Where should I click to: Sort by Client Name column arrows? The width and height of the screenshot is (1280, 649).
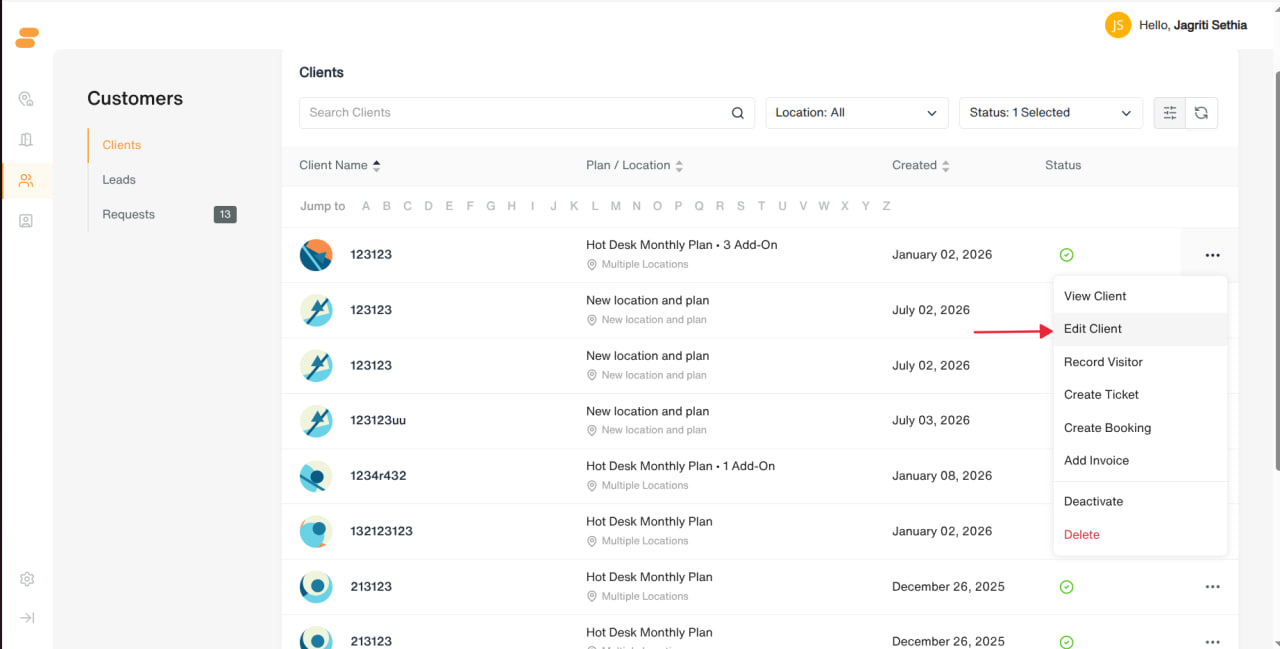tap(377, 165)
